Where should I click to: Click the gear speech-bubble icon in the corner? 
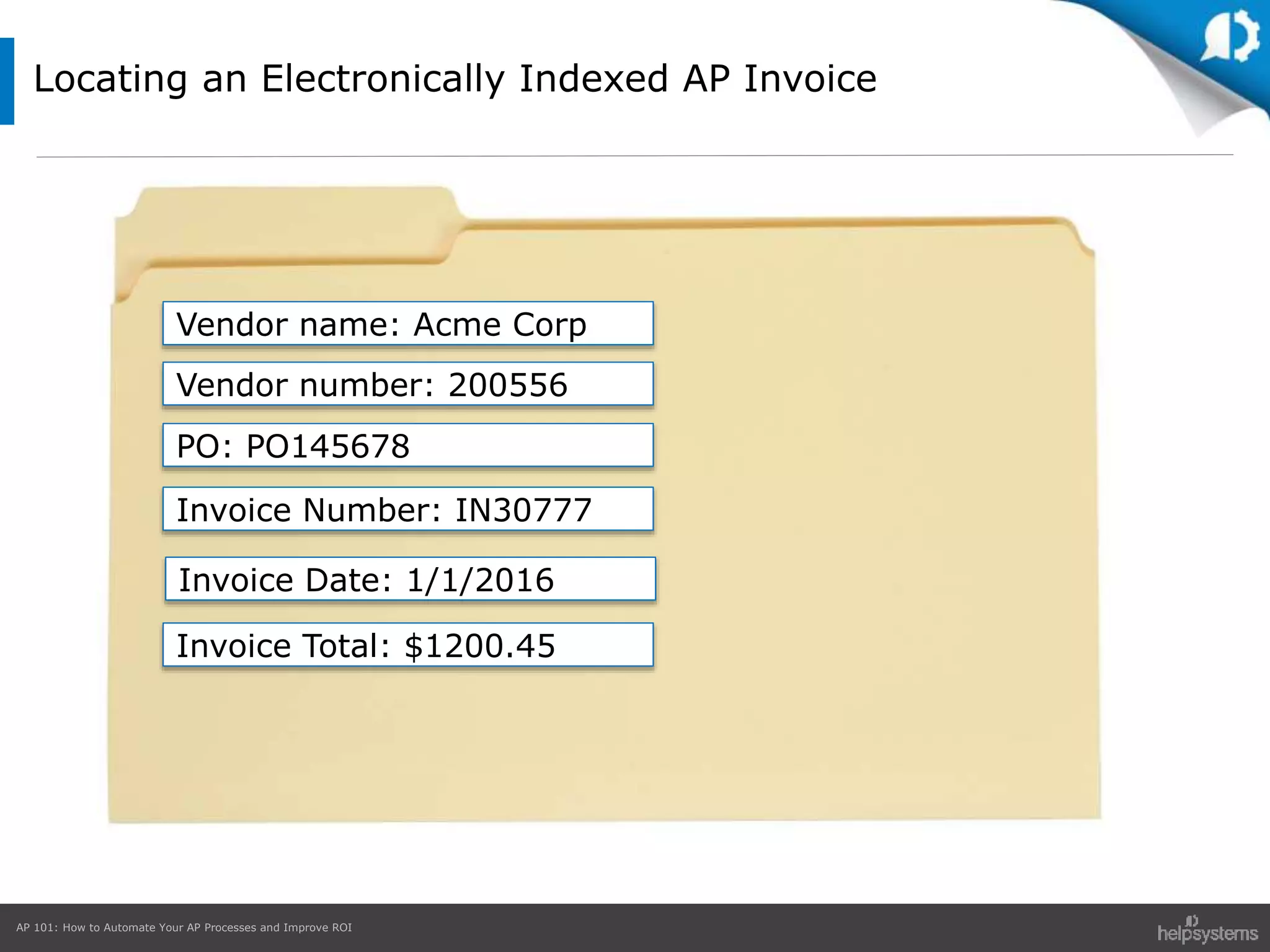[1230, 36]
